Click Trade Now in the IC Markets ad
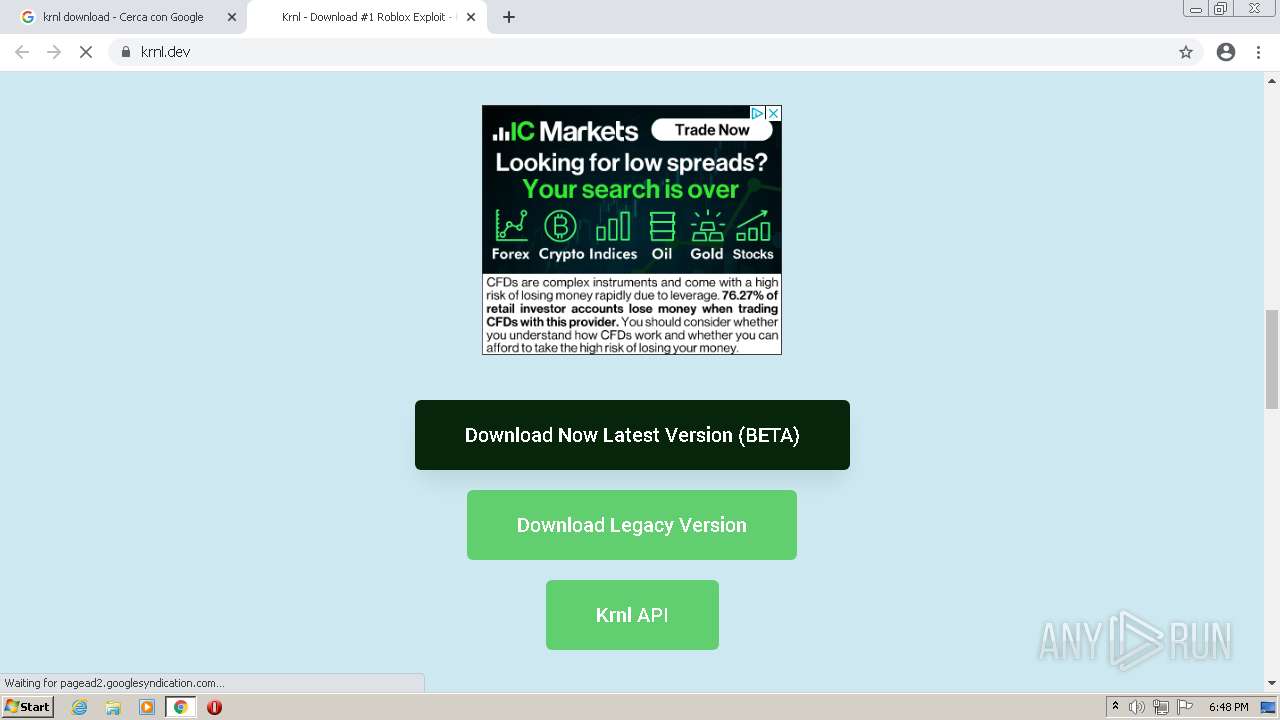The height and width of the screenshot is (720, 1280). pyautogui.click(x=712, y=130)
